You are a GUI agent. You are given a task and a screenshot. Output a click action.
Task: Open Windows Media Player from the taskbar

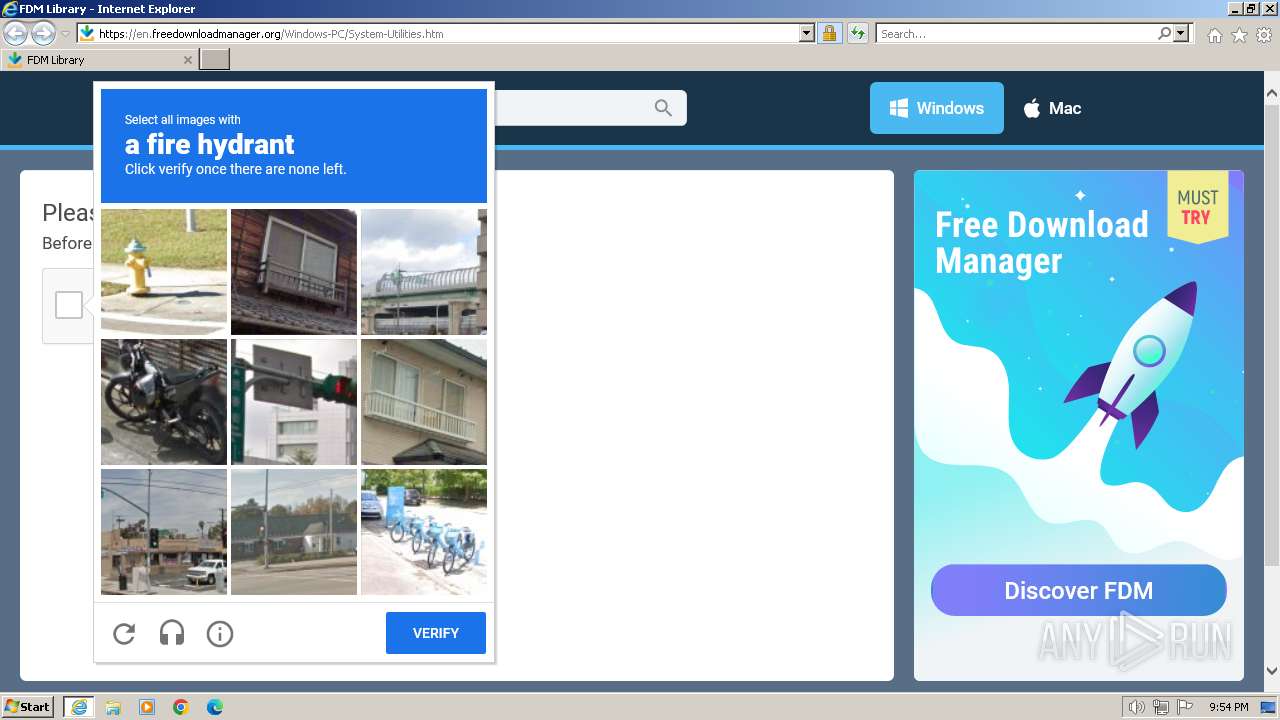tap(147, 707)
